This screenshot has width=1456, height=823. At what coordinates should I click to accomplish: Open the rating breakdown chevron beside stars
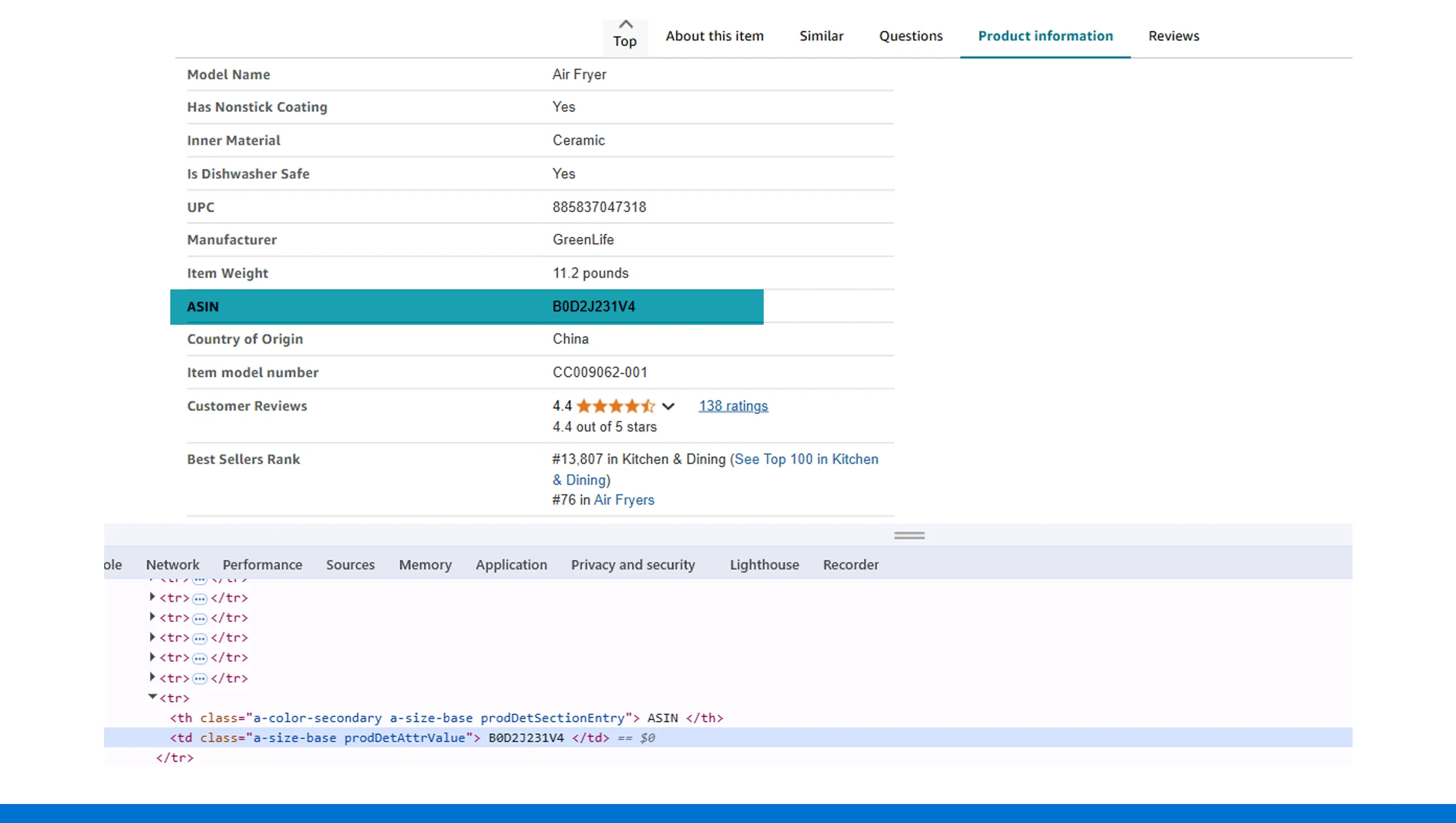668,407
